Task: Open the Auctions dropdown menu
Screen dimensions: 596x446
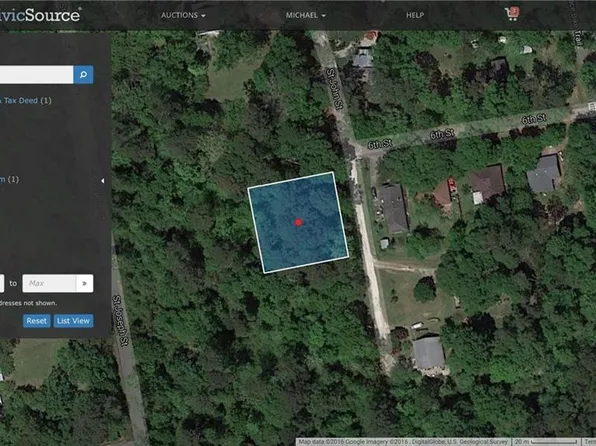Action: click(183, 15)
